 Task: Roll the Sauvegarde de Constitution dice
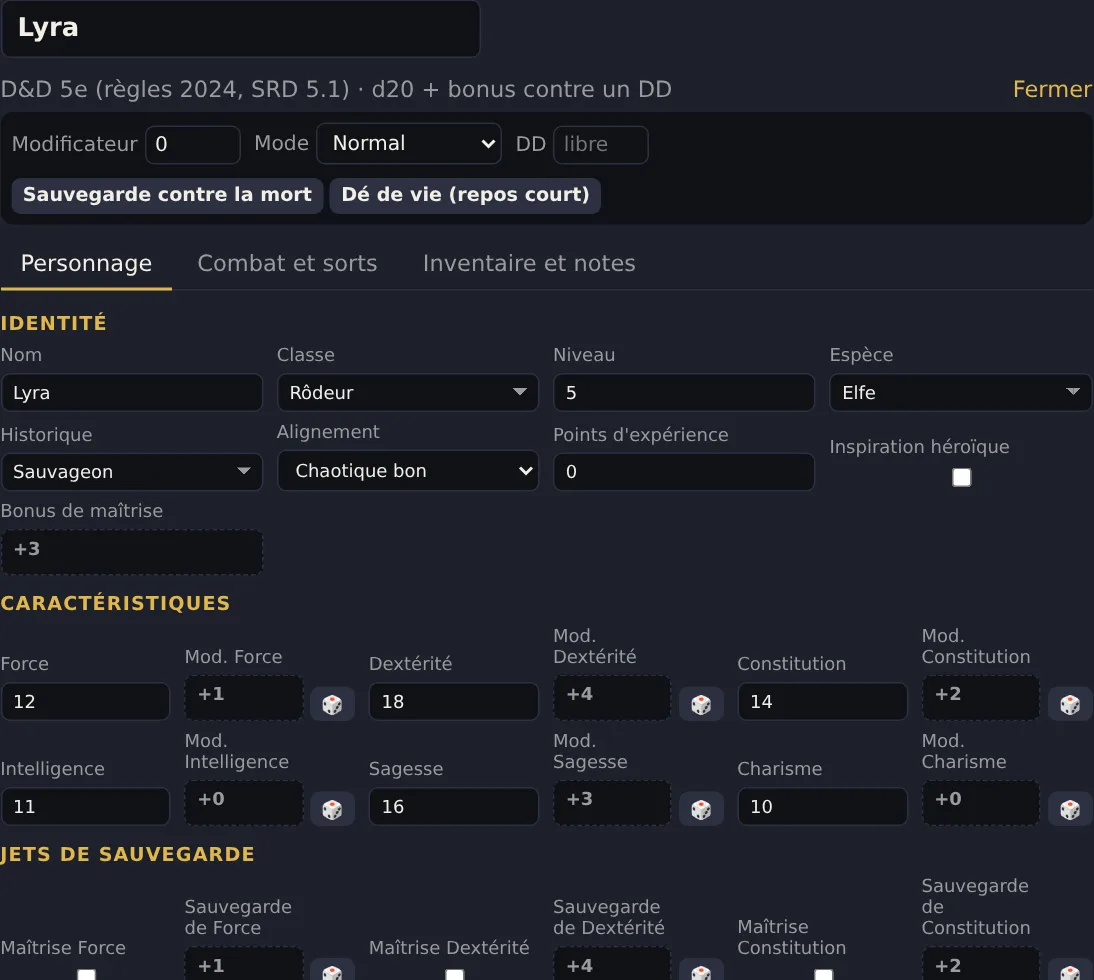tap(1070, 970)
